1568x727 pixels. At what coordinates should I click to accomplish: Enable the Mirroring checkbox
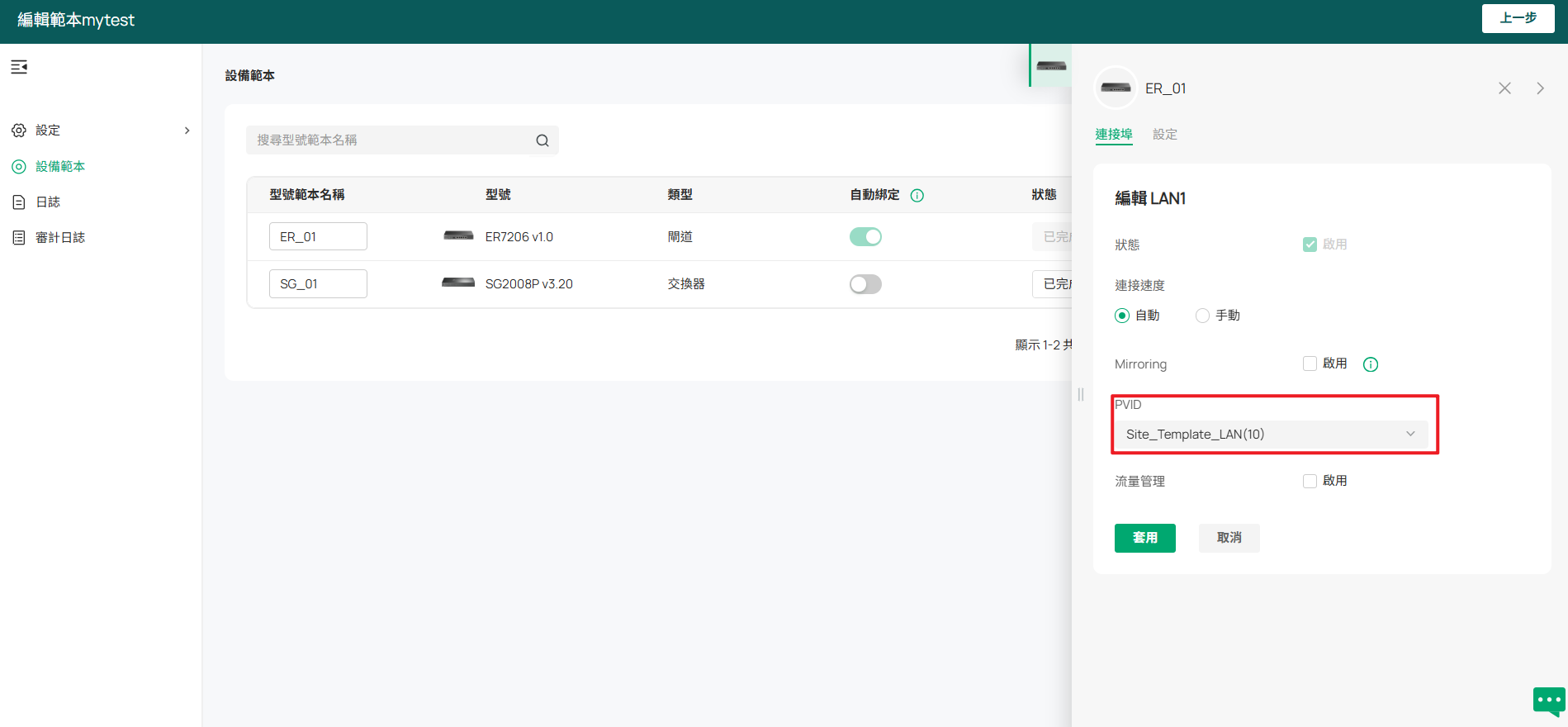[1310, 363]
